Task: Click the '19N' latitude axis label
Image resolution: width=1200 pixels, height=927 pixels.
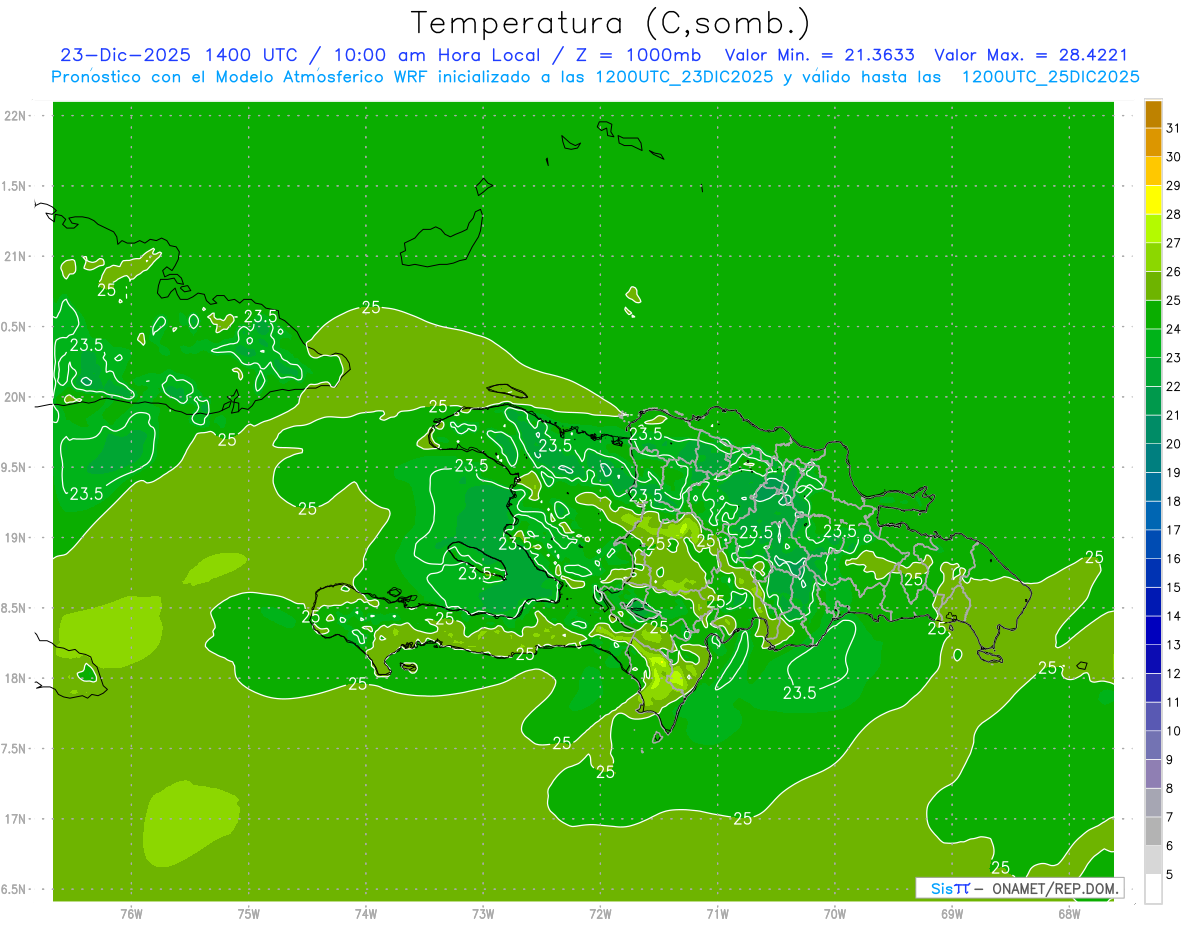Action: pyautogui.click(x=15, y=538)
